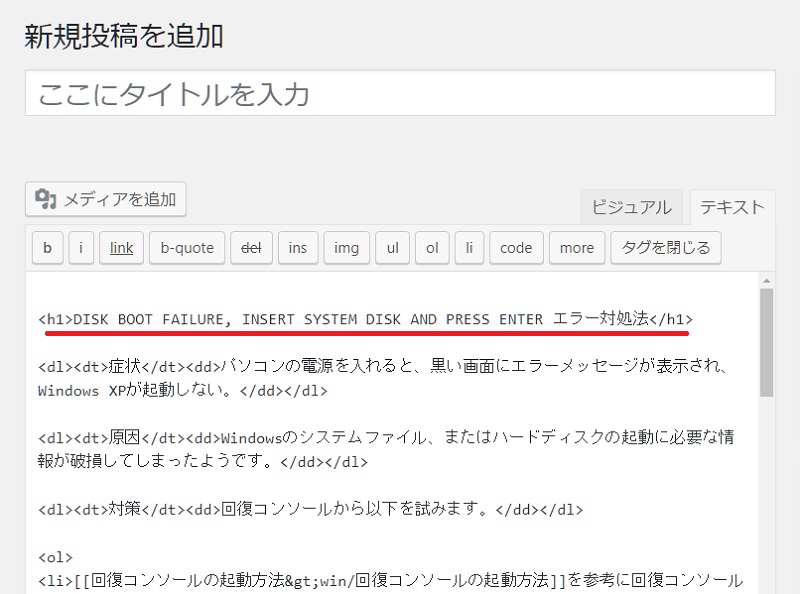Insert the more tag button
Screen dimensions: 800x594
click(577, 248)
